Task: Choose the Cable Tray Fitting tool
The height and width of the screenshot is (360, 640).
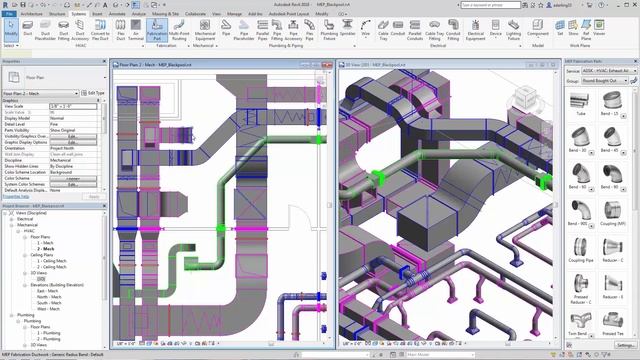Action: tap(434, 30)
